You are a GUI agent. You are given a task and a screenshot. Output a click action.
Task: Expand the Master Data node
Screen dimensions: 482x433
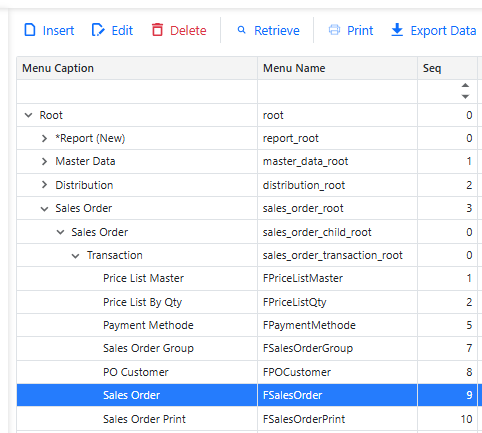pyautogui.click(x=44, y=161)
